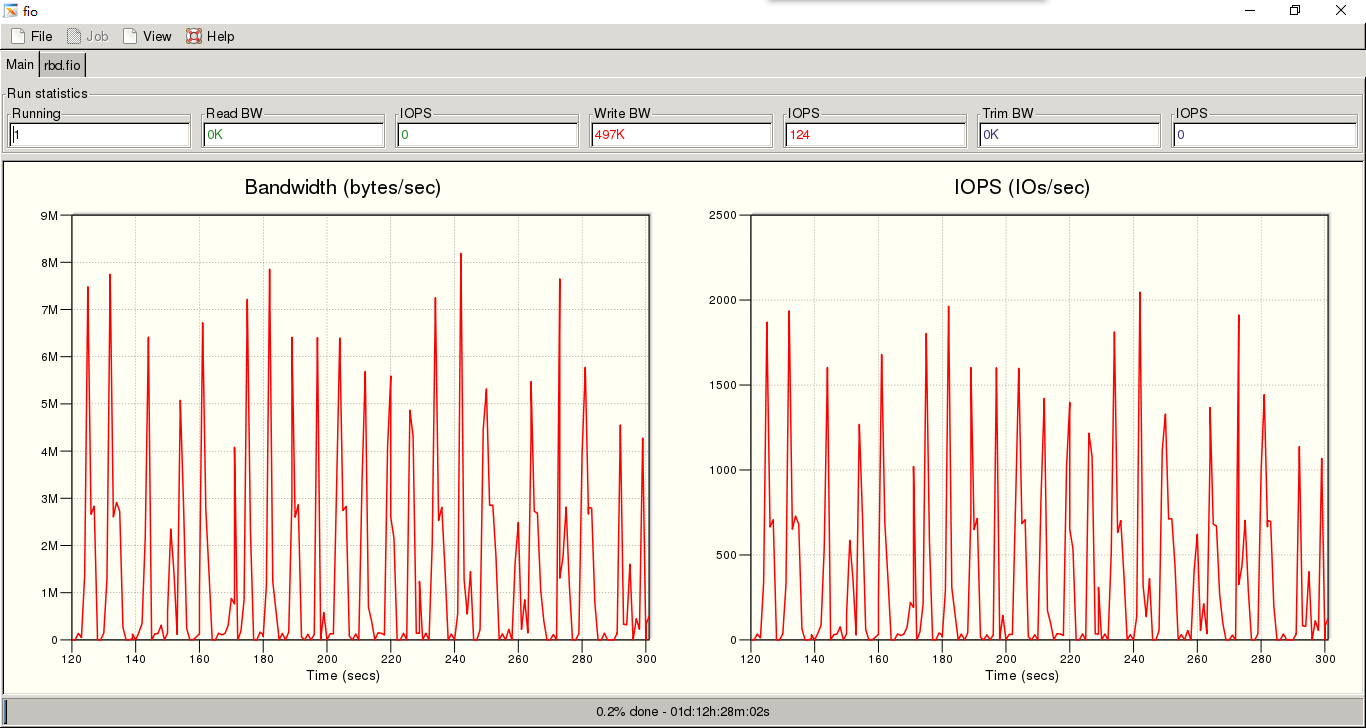Screen dimensions: 1366x728
Task: Click the Running label
Action: click(x=36, y=113)
